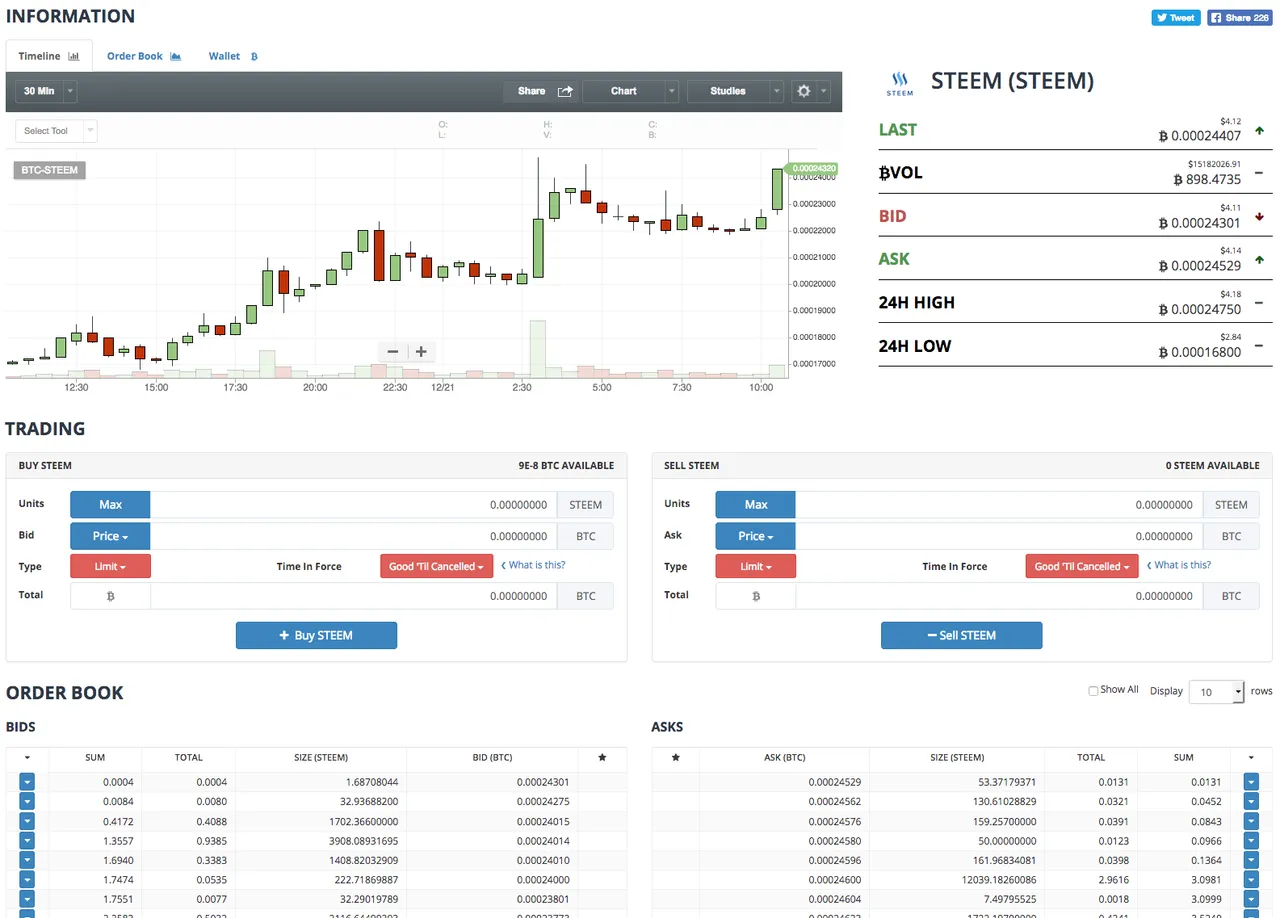This screenshot has width=1280, height=918.
Task: Click Ask price input in Sell STEEM
Action: (999, 536)
